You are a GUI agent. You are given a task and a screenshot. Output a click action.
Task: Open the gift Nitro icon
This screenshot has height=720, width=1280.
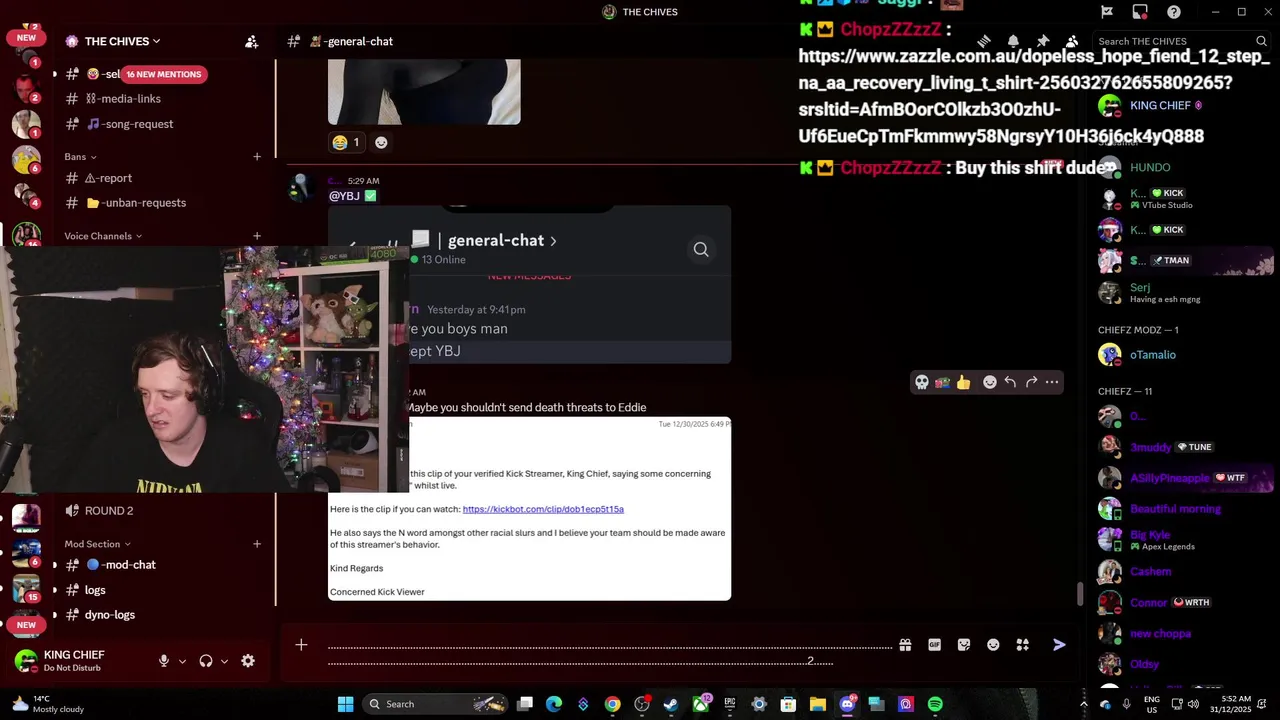[x=905, y=645]
